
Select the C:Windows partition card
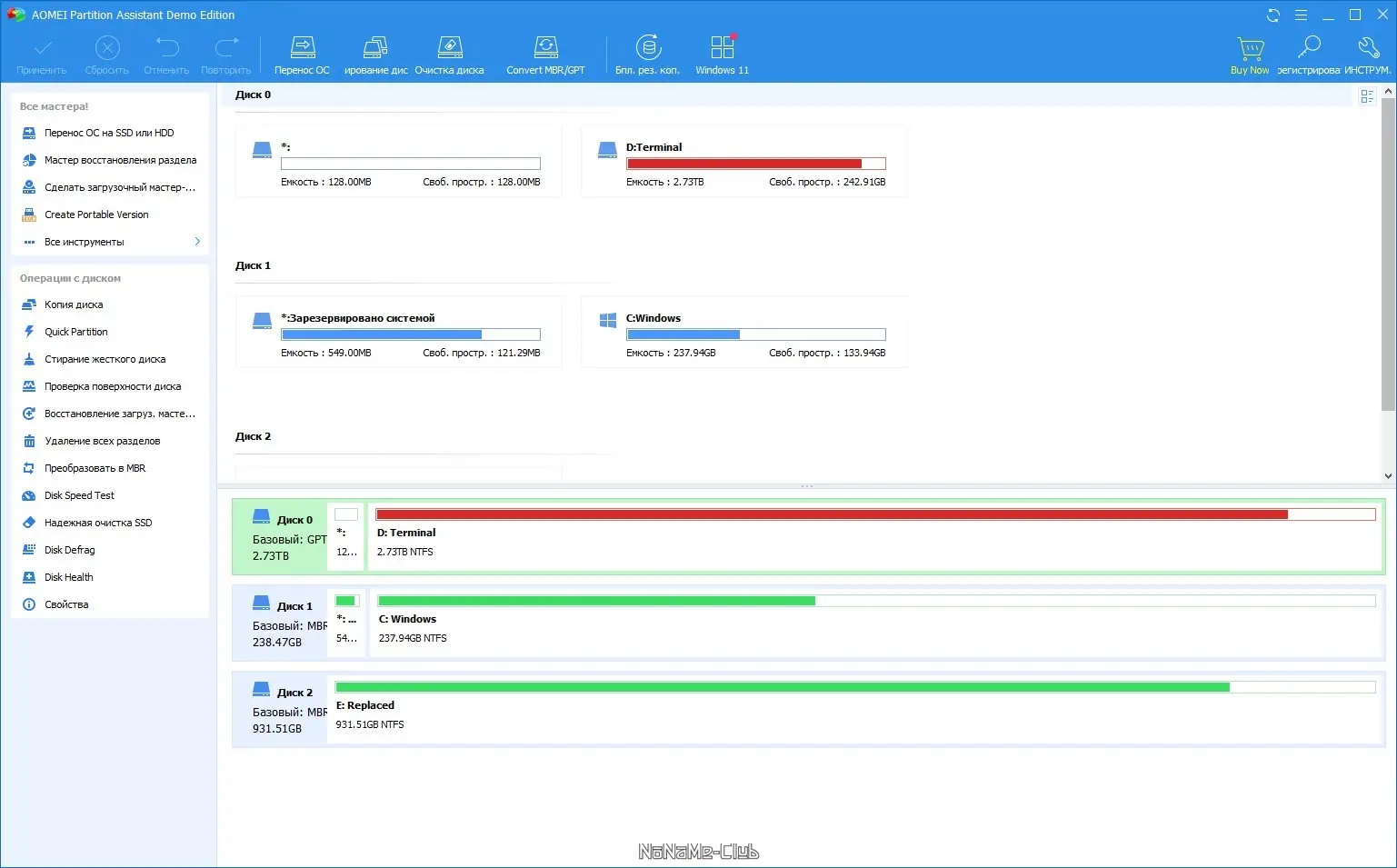(744, 333)
